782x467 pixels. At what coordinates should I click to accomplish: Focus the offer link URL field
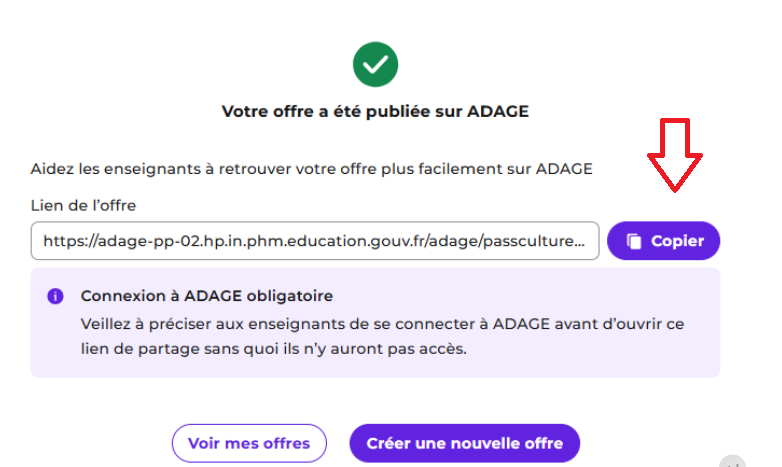[x=315, y=241]
